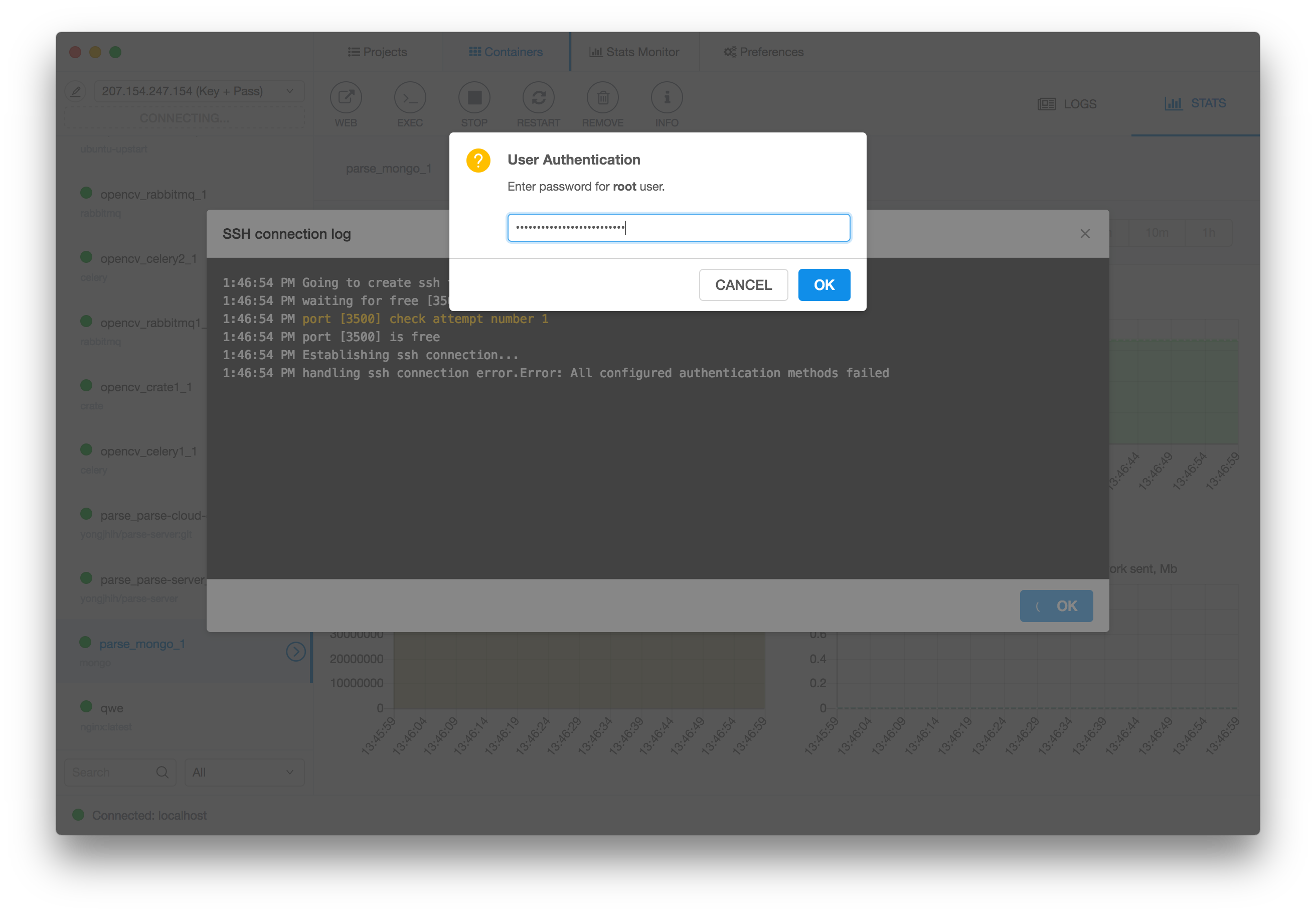Click the edit connection pencil icon
The height and width of the screenshot is (915, 1316).
click(x=76, y=91)
